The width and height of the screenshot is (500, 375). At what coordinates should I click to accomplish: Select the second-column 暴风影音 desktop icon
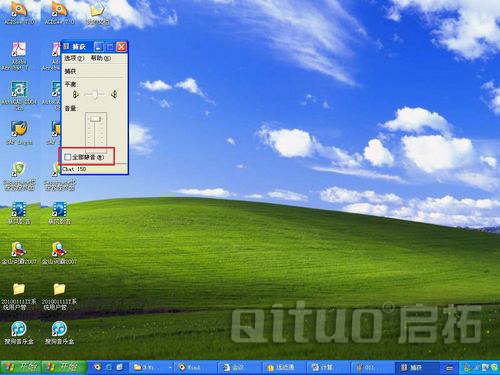pos(59,213)
